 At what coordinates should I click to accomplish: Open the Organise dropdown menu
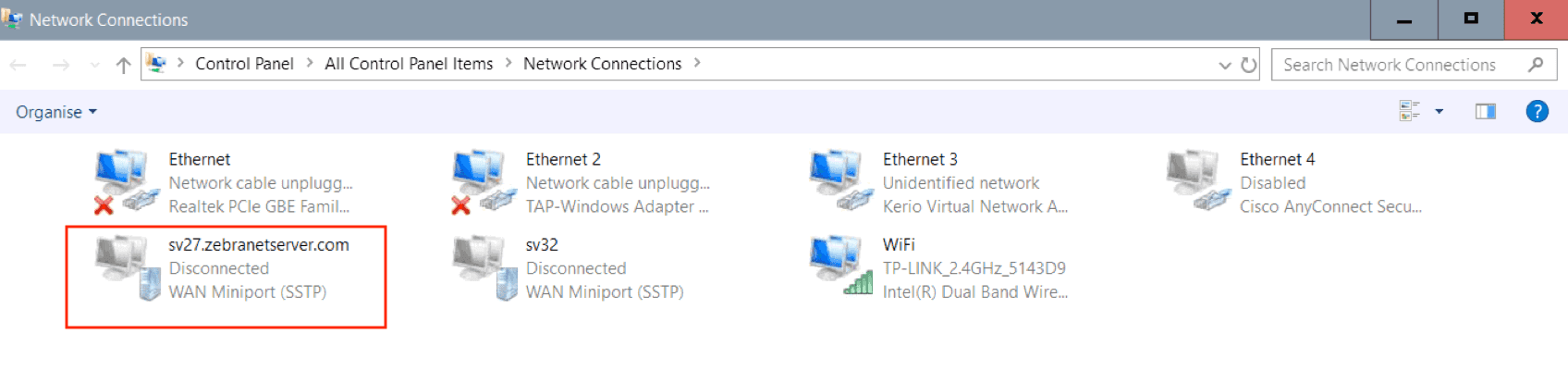click(56, 112)
